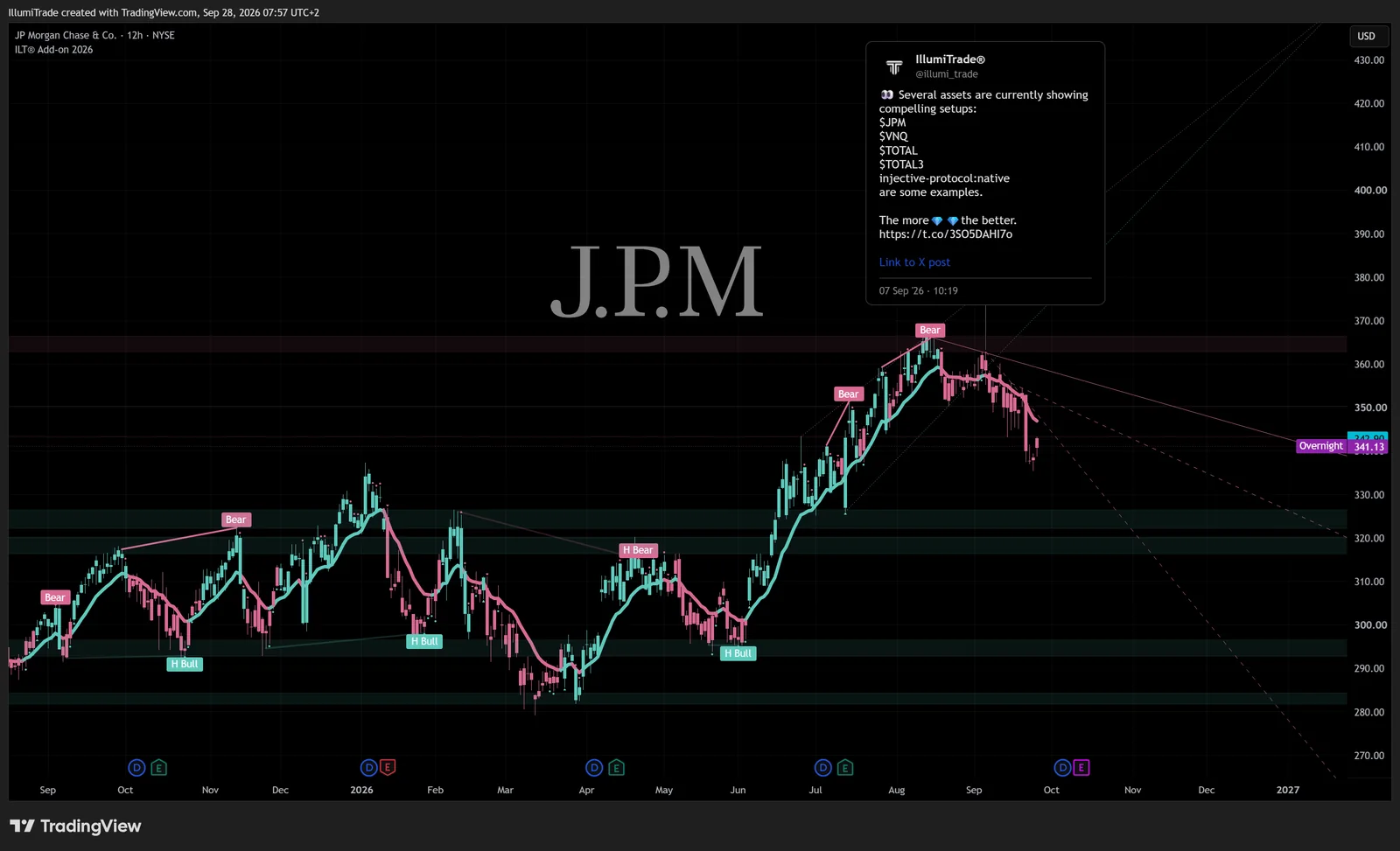Click the 'IllumiTrade created with TradingView.com' header text
Viewport: 1400px width, 851px height.
[x=102, y=12]
